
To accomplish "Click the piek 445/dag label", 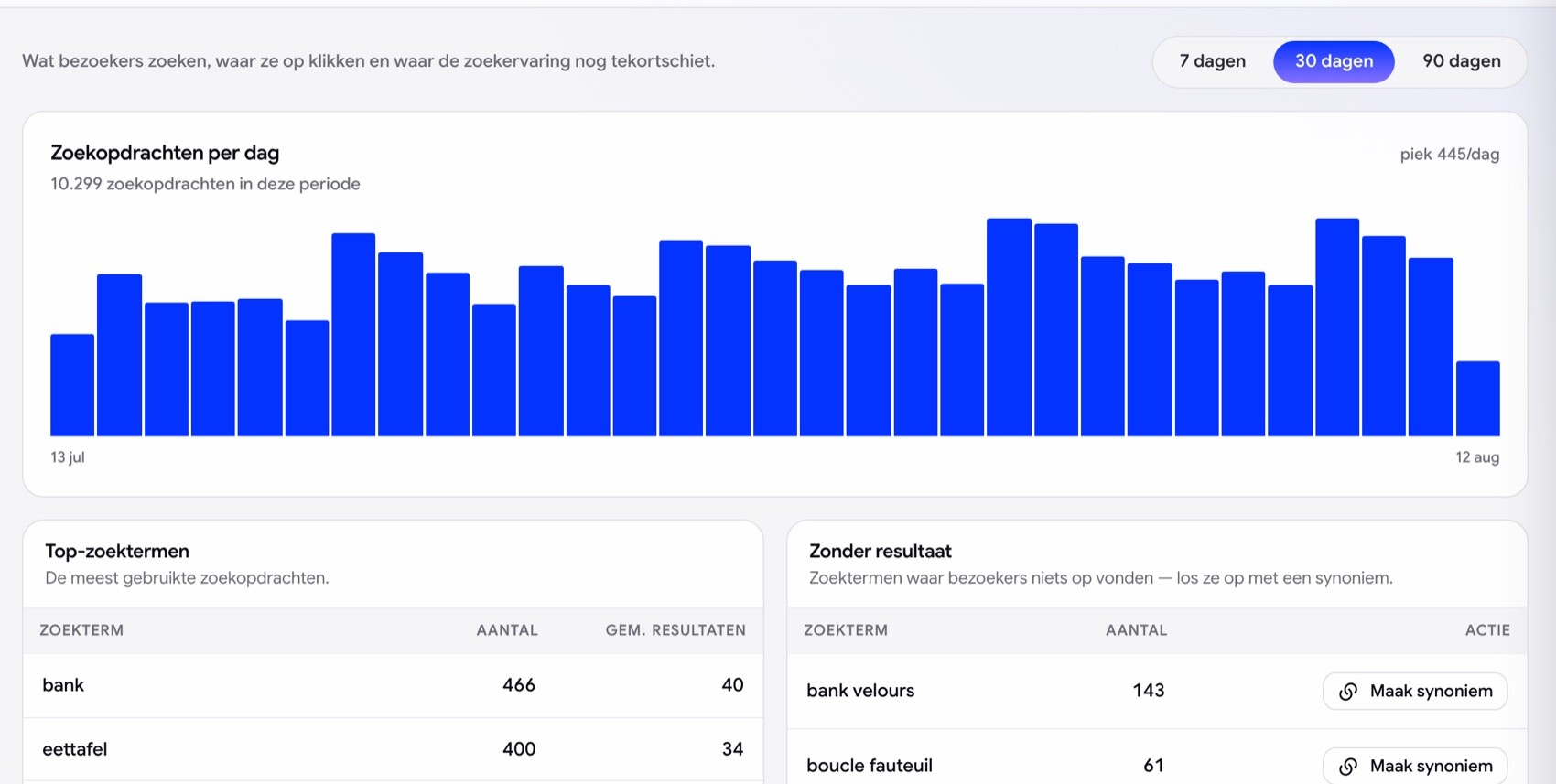I will pos(1450,155).
